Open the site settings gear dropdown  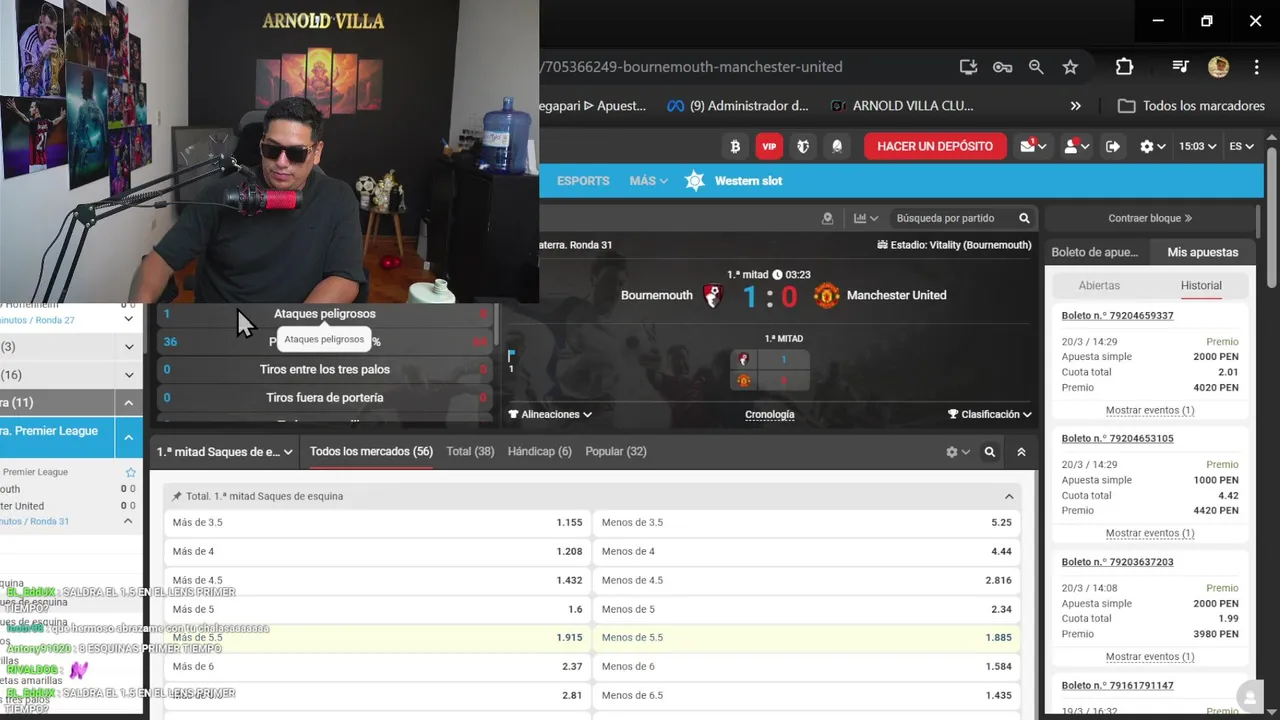[x=1152, y=146]
